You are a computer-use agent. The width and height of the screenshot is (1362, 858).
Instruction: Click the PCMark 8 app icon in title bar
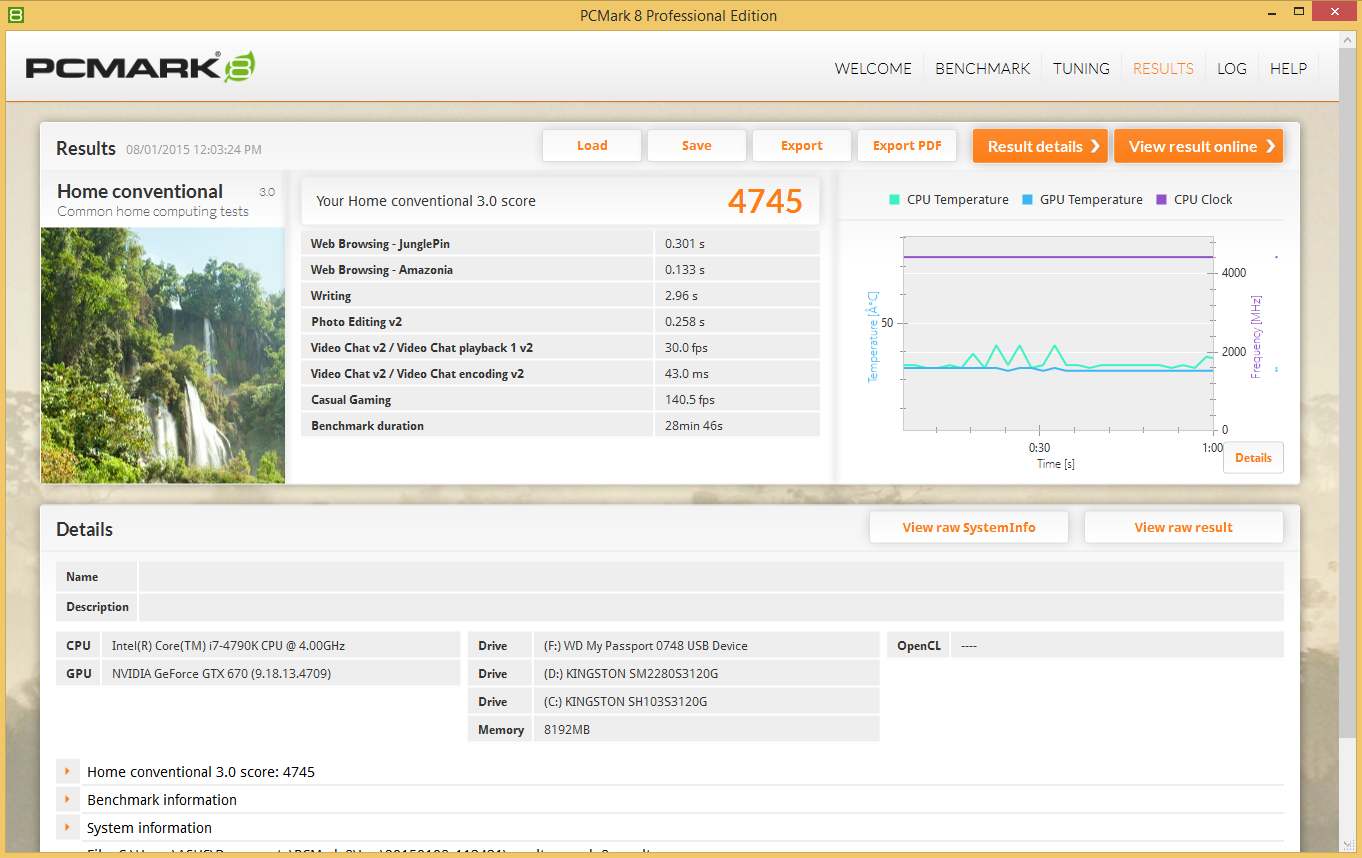click(15, 14)
